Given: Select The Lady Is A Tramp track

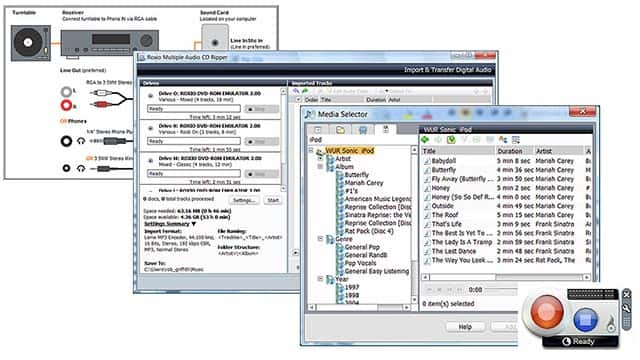Looking at the screenshot, I should 462,242.
